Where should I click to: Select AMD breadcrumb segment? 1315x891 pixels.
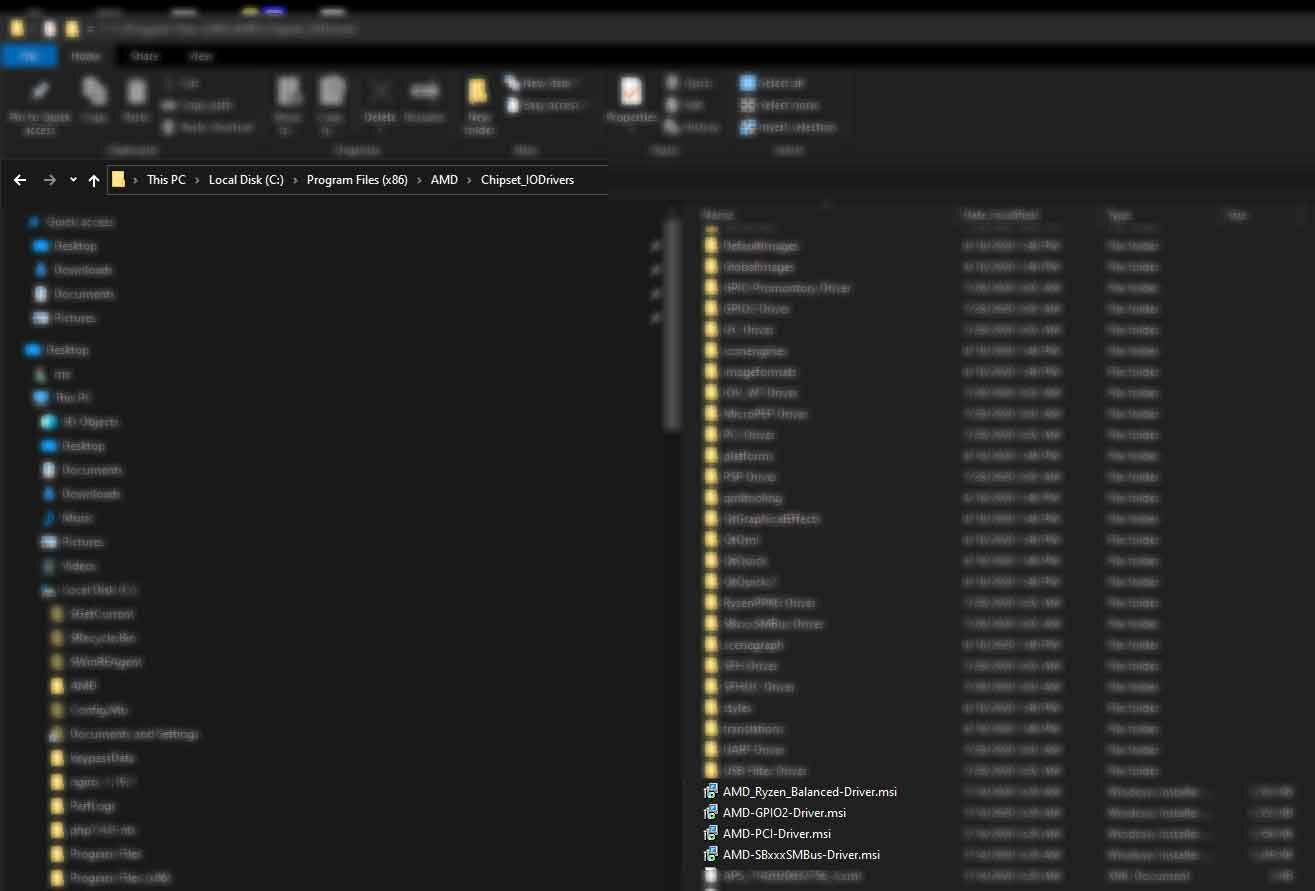point(444,180)
